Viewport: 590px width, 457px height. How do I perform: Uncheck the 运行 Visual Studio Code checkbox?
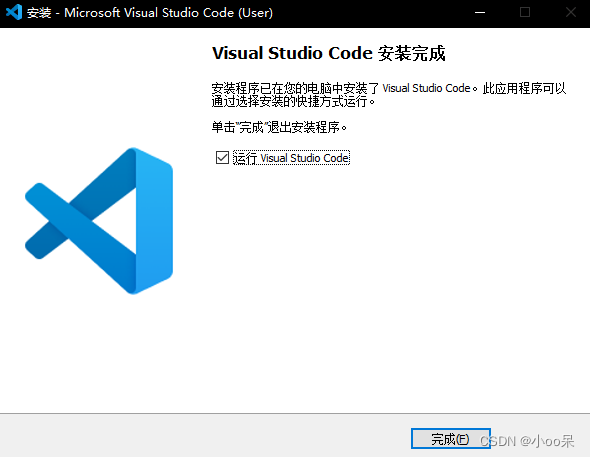(x=222, y=158)
